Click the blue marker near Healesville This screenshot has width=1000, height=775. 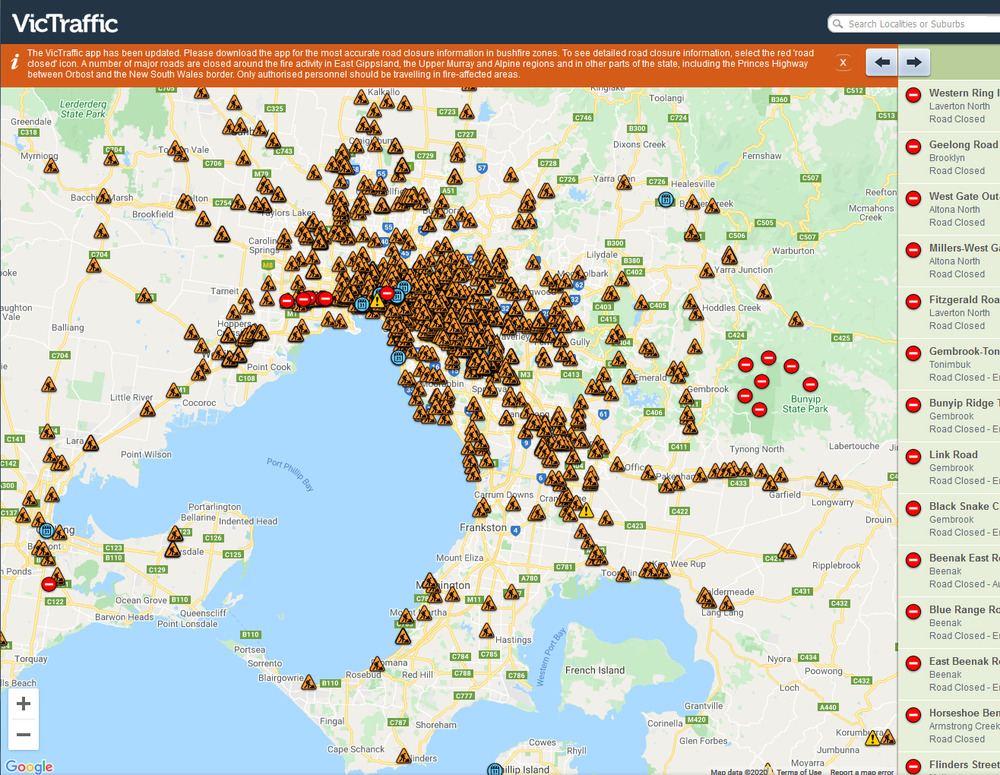pos(665,200)
